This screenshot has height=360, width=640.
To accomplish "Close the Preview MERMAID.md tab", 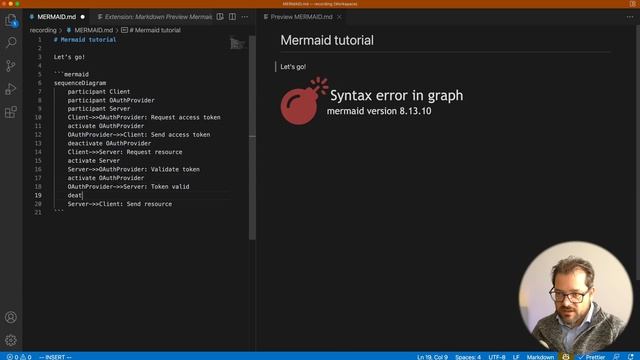I will click(339, 17).
